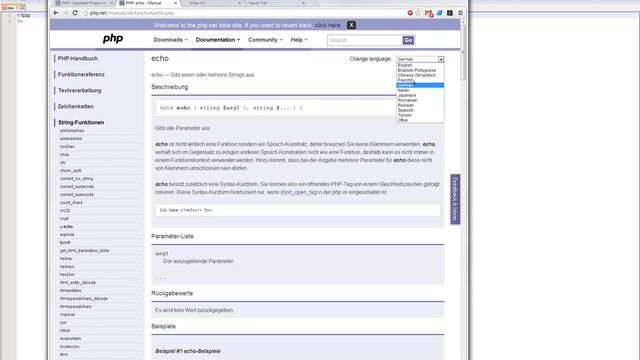The image size is (640, 360).
Task: Go back with the browser back arrow
Action: point(56,13)
